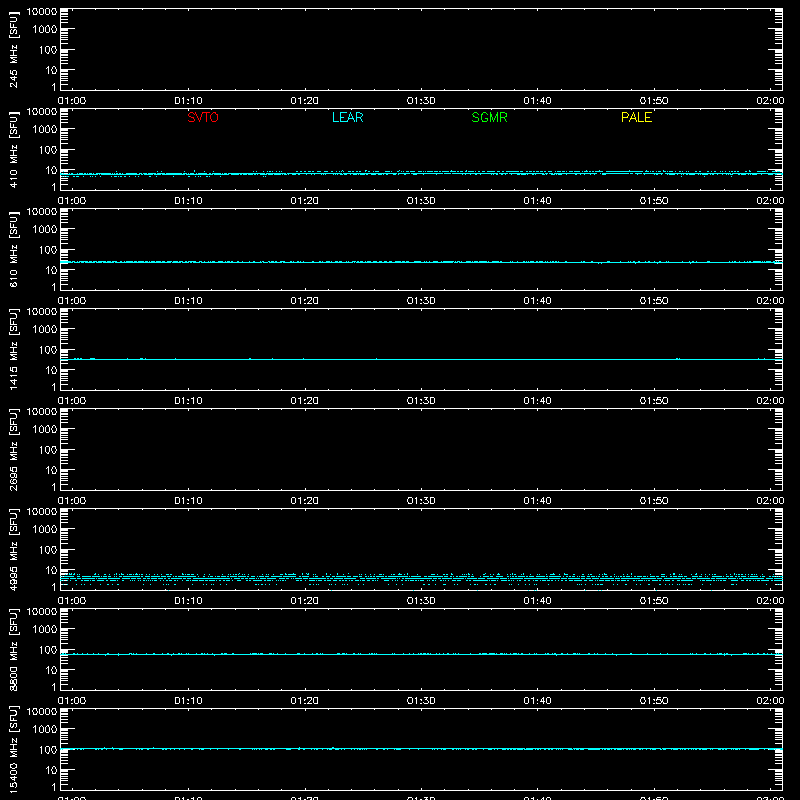Select the 15400 MHz [SFU] axis label
The height and width of the screenshot is (800, 800).
click(x=13, y=749)
